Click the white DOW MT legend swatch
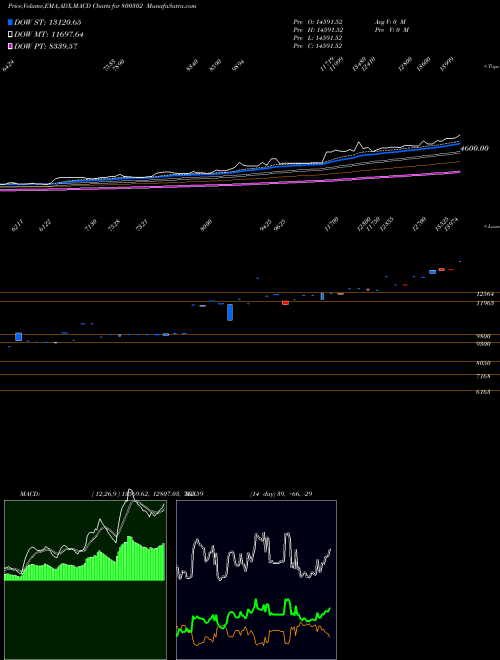The width and height of the screenshot is (500, 660). [10, 35]
